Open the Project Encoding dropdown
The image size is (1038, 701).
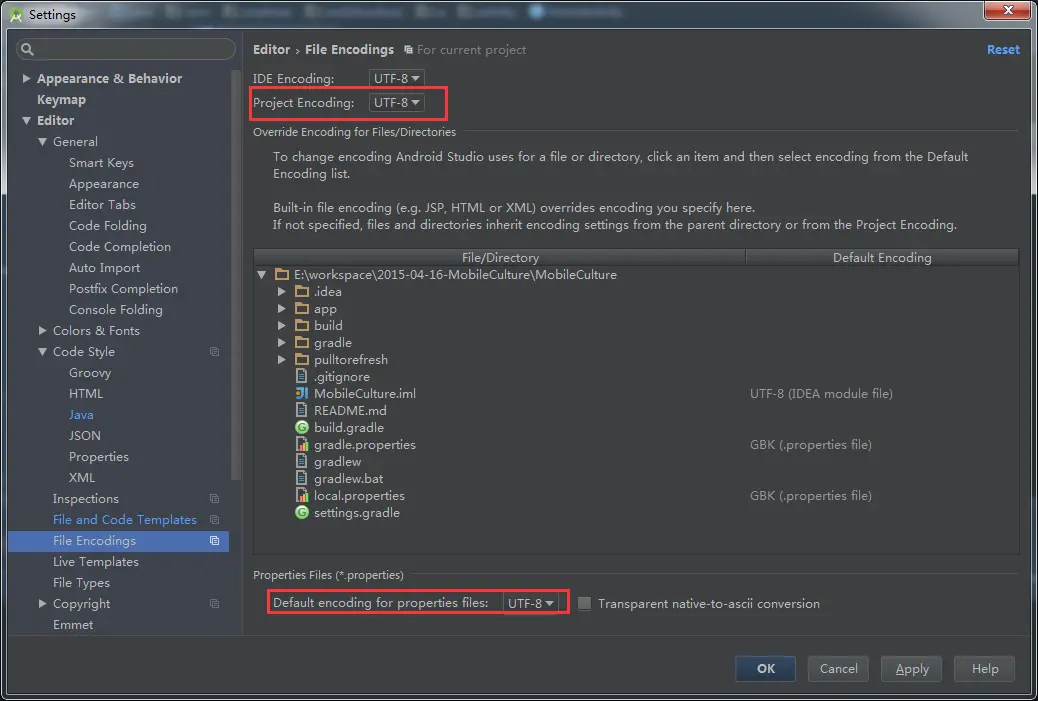[x=396, y=103]
